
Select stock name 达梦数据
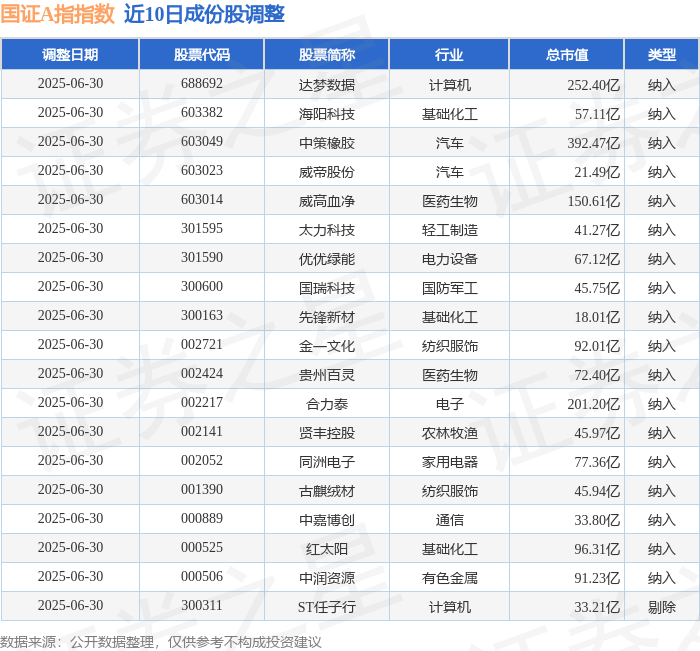(327, 85)
